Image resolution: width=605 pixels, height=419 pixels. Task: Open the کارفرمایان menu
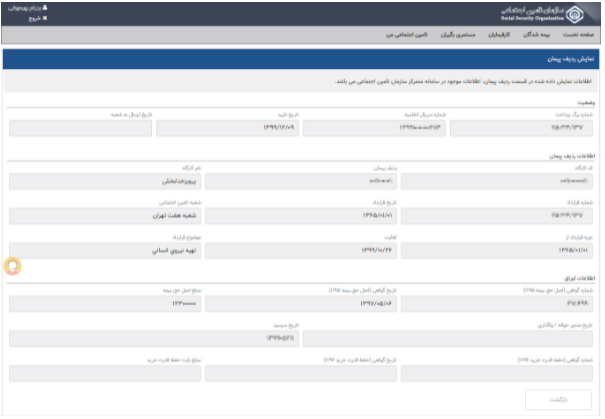point(499,35)
